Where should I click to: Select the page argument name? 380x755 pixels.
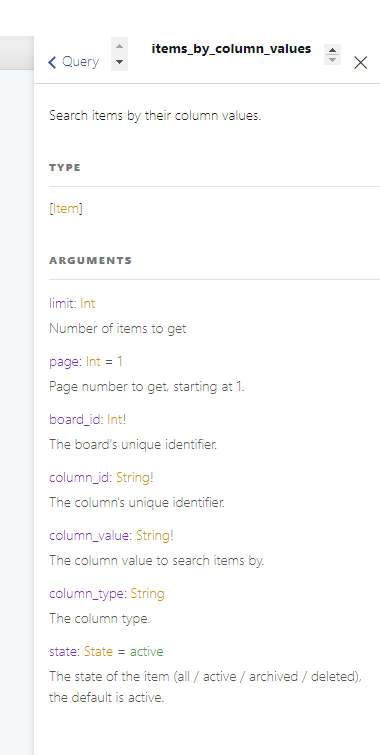coord(65,361)
